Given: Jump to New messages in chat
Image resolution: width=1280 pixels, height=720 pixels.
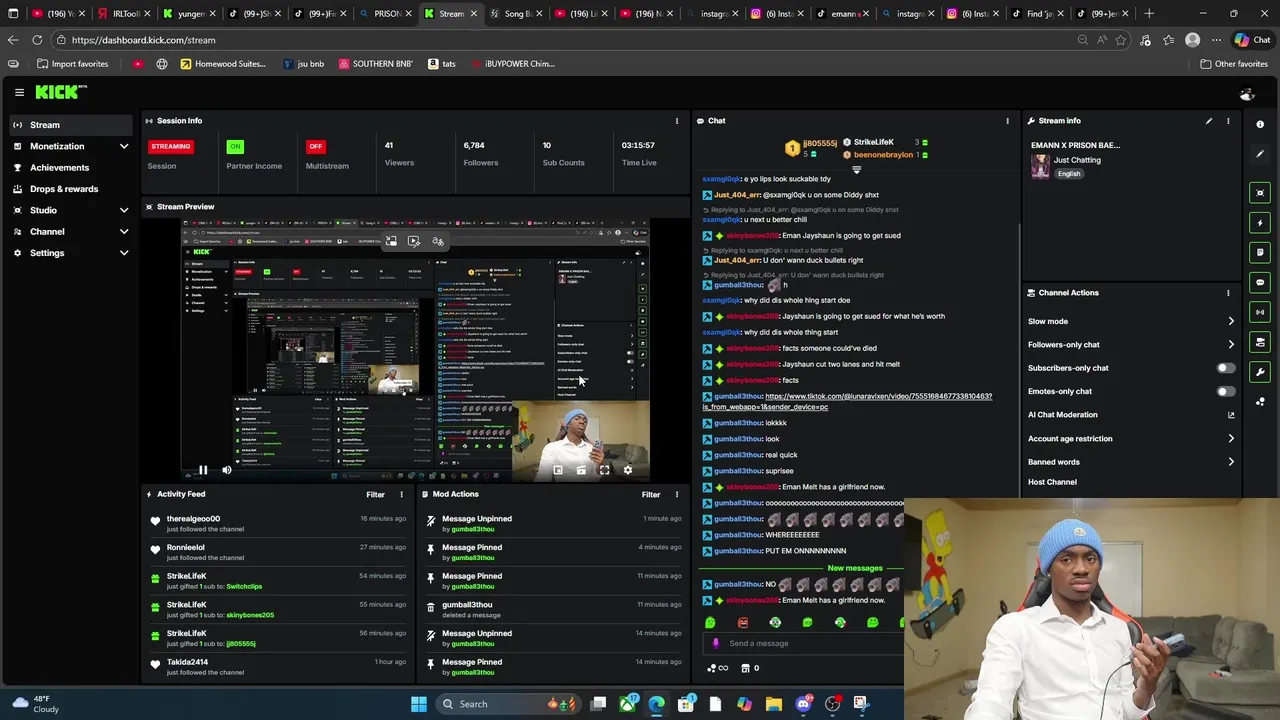Looking at the screenshot, I should [855, 568].
